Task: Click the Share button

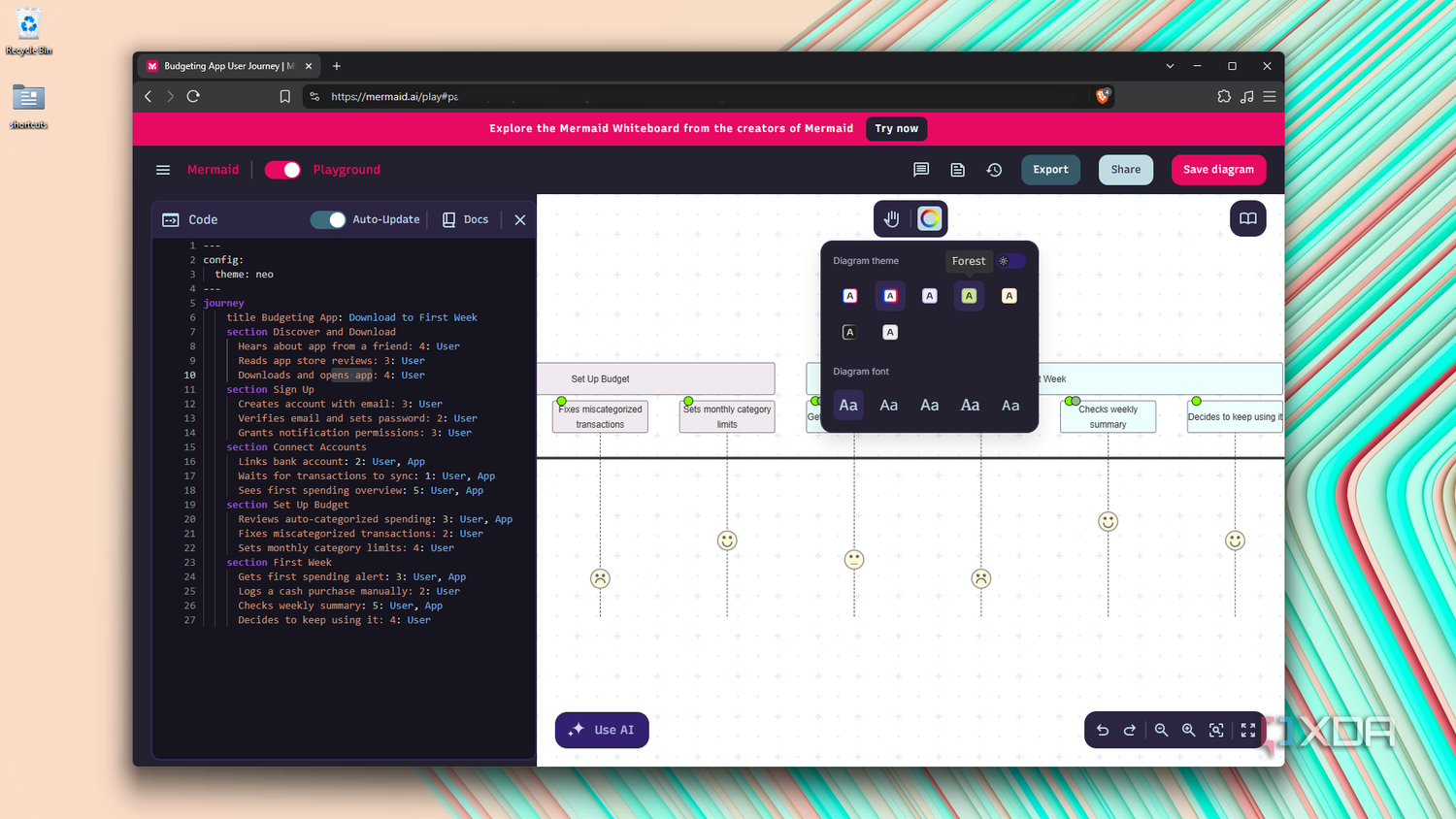Action: (1126, 170)
